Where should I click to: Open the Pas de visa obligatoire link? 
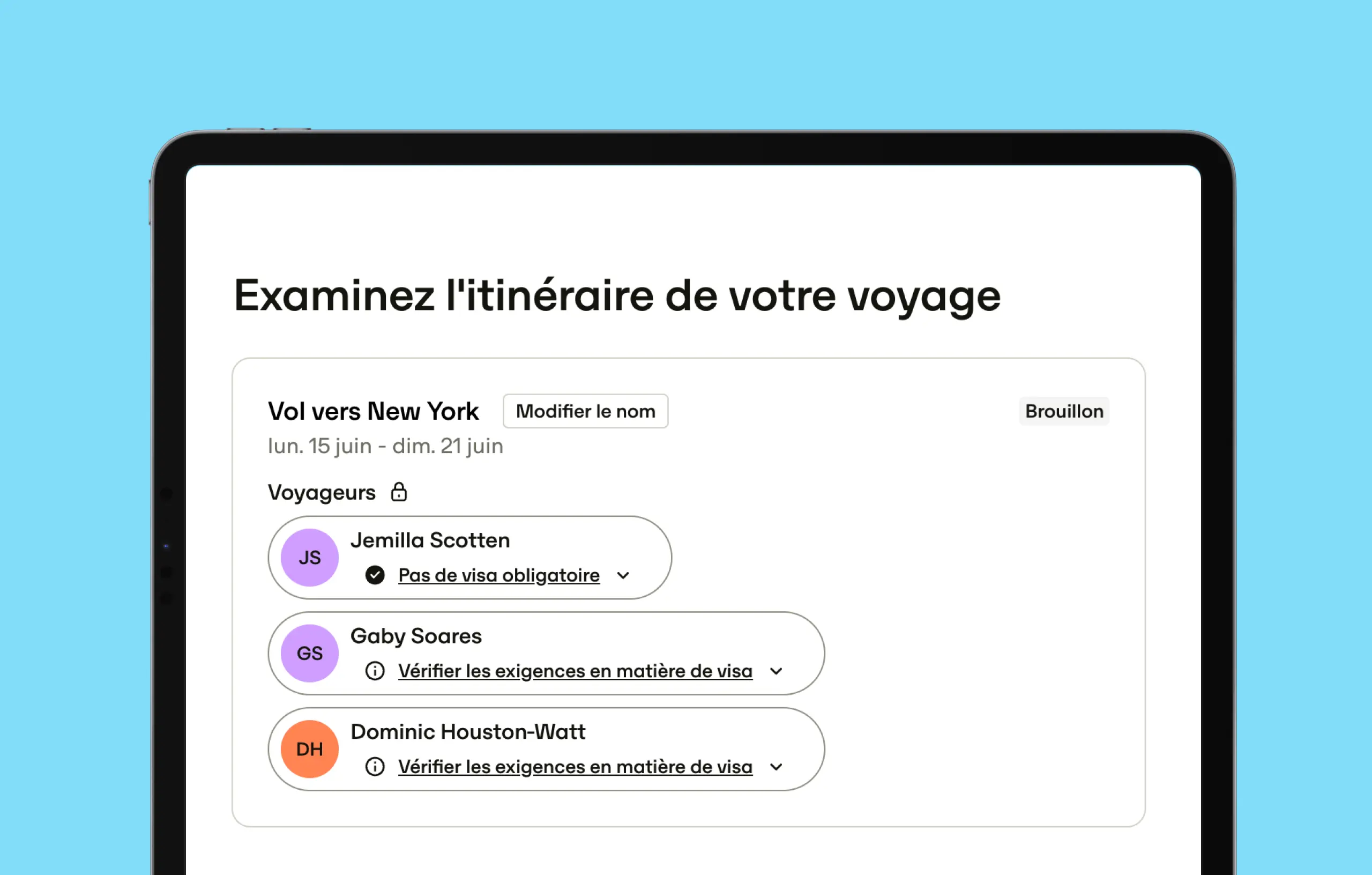pos(499,575)
